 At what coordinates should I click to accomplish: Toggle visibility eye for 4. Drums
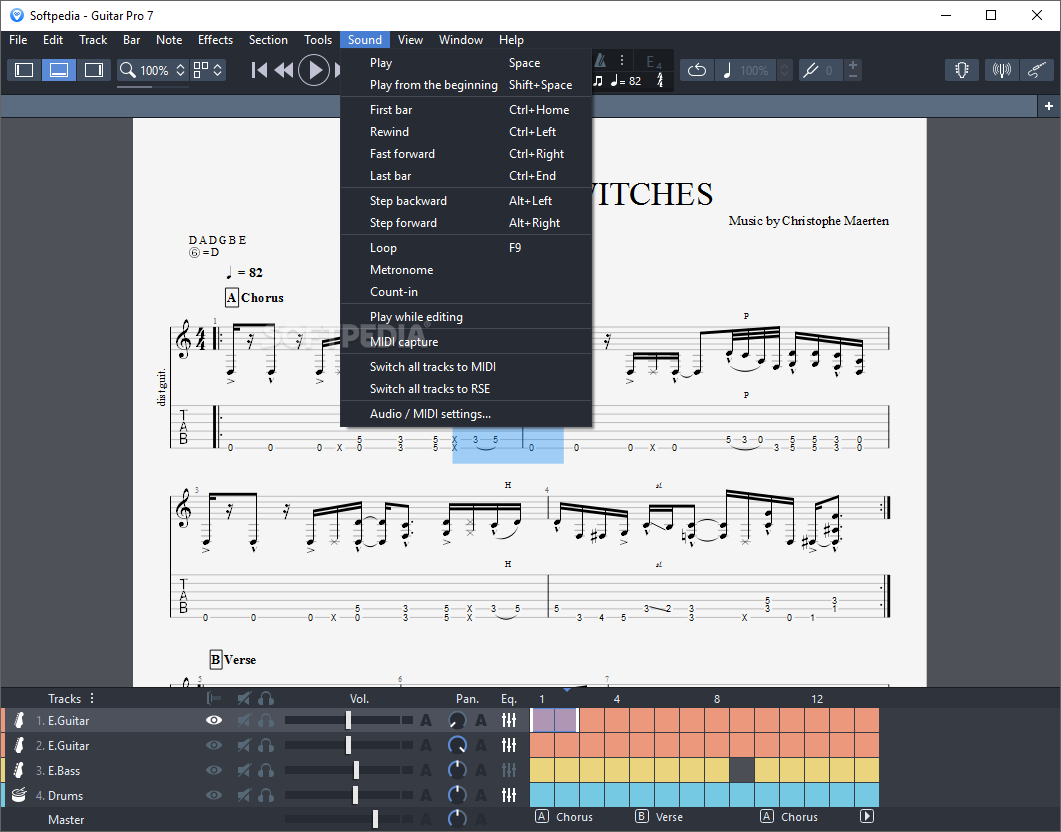tap(214, 795)
